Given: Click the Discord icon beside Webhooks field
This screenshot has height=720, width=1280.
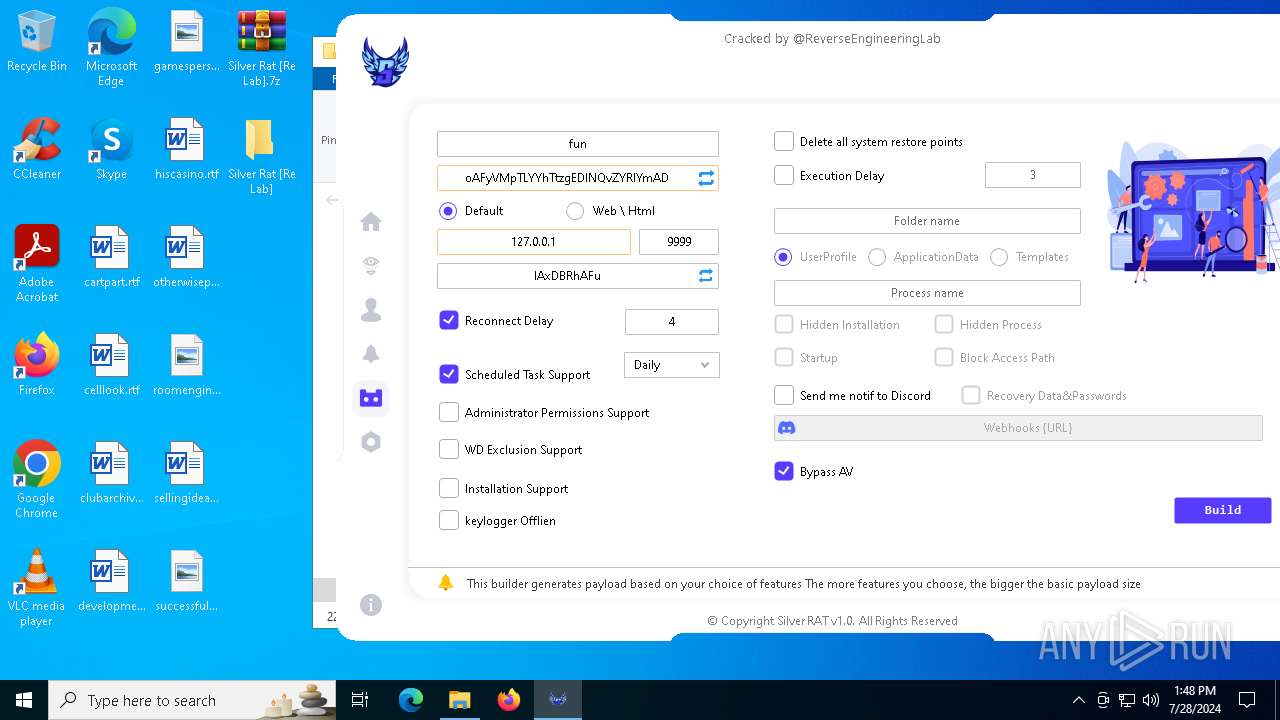Looking at the screenshot, I should (x=787, y=428).
